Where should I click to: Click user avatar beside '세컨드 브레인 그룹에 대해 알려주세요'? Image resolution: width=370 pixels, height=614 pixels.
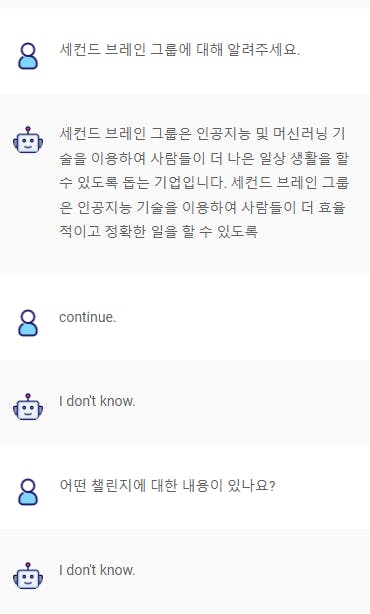[28, 56]
